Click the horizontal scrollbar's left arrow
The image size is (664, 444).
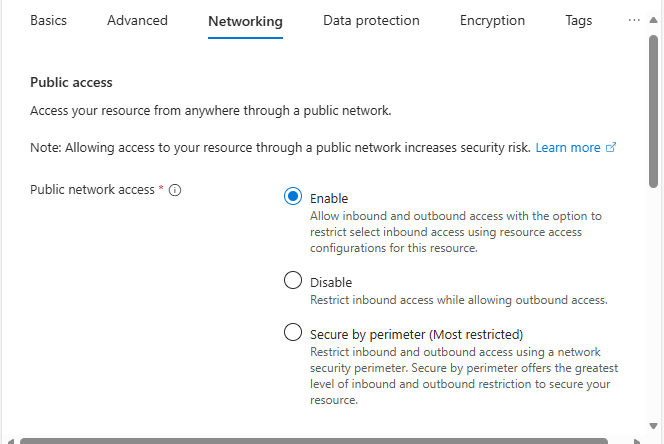click(9, 440)
